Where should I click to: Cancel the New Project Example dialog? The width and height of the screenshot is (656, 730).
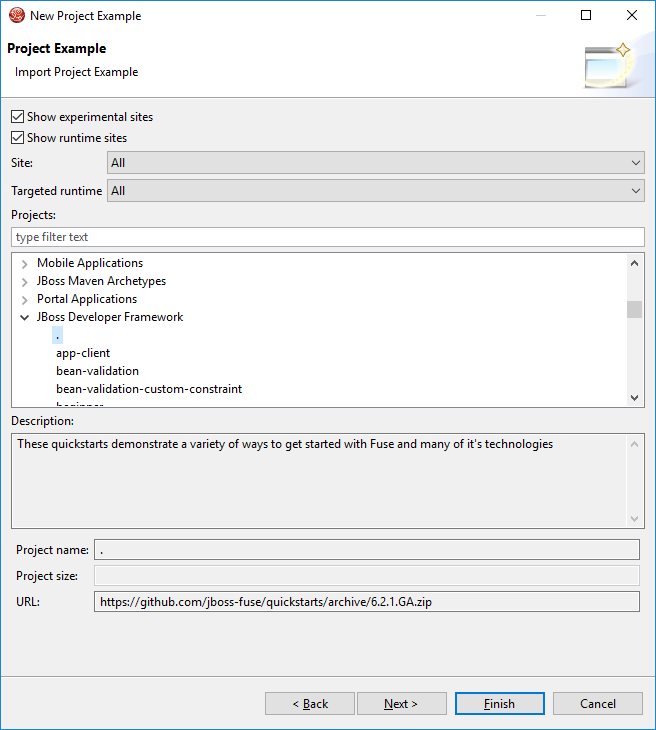tap(598, 704)
